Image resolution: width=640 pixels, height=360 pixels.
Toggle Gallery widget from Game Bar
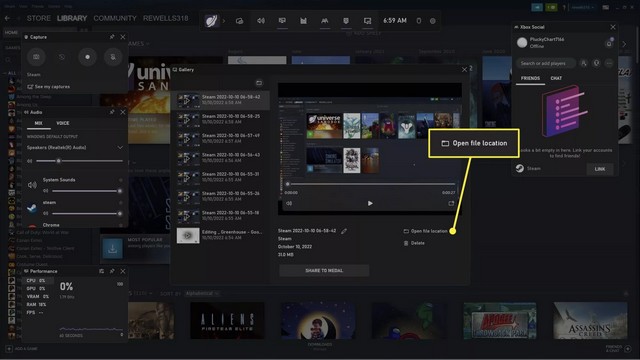point(367,21)
